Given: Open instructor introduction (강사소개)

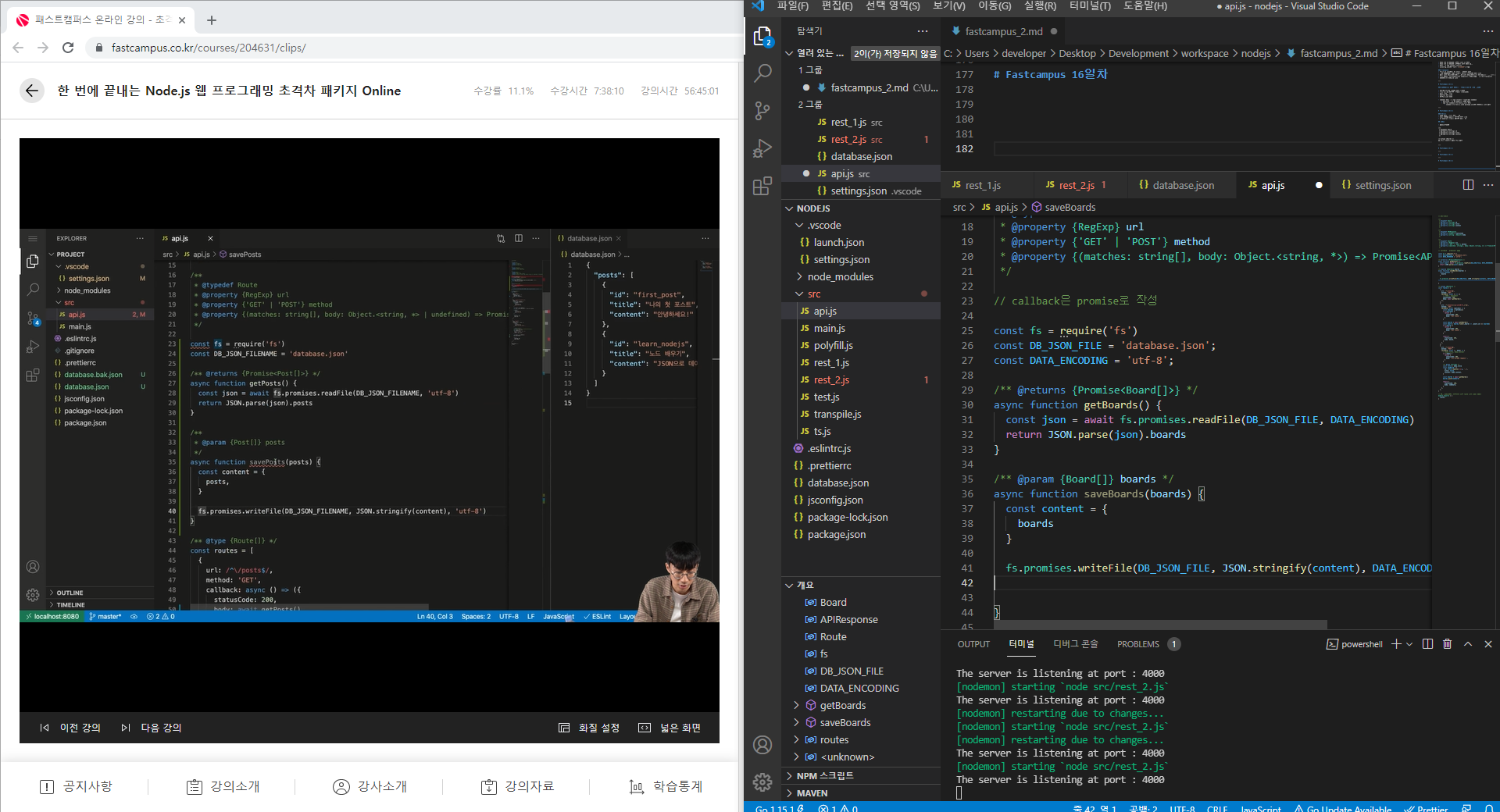Looking at the screenshot, I should [x=370, y=786].
